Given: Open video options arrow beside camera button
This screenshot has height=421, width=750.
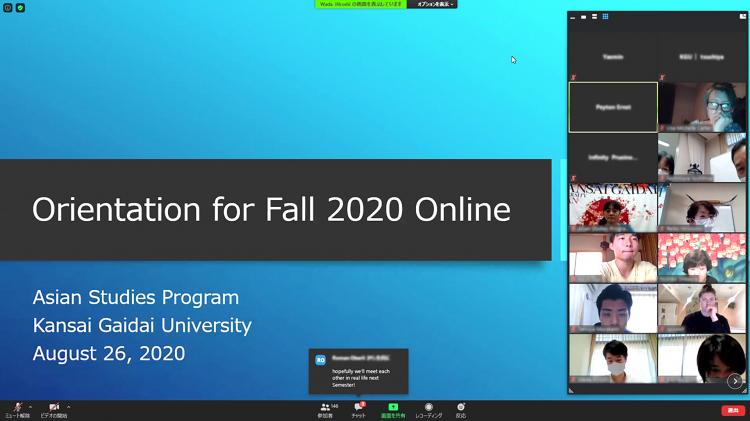Looking at the screenshot, I should pos(69,407).
